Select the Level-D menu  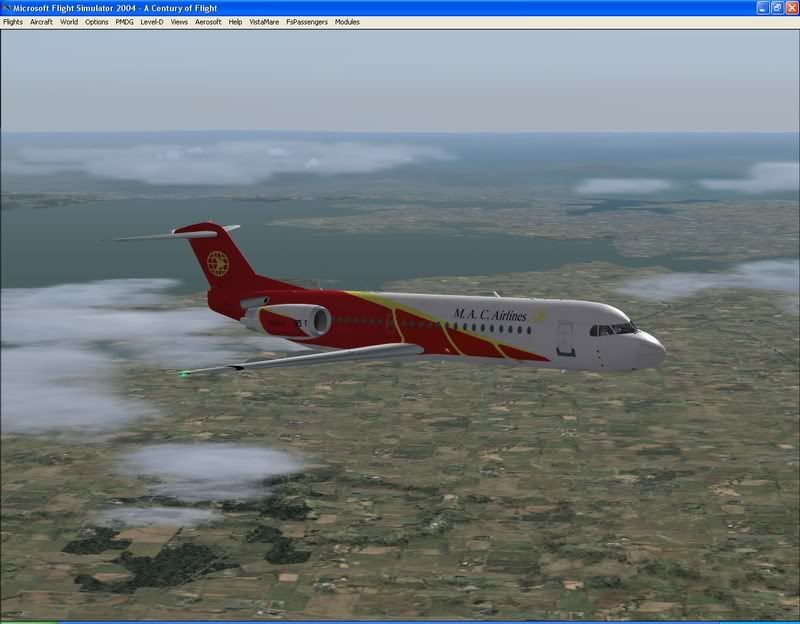click(x=152, y=21)
